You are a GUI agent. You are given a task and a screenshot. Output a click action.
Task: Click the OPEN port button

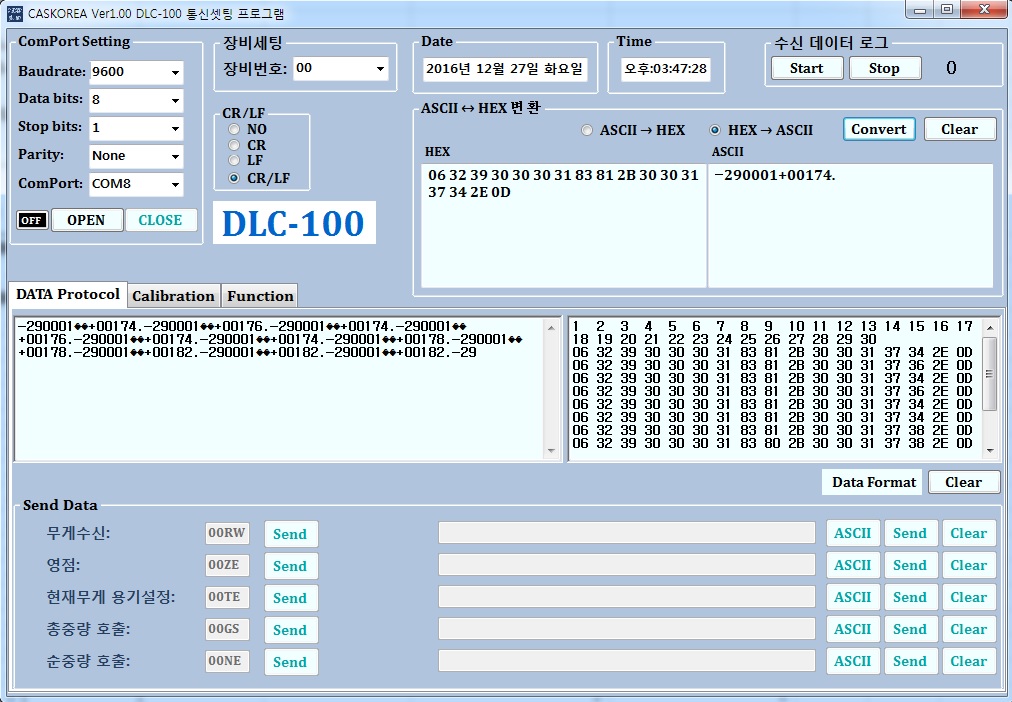tap(86, 220)
